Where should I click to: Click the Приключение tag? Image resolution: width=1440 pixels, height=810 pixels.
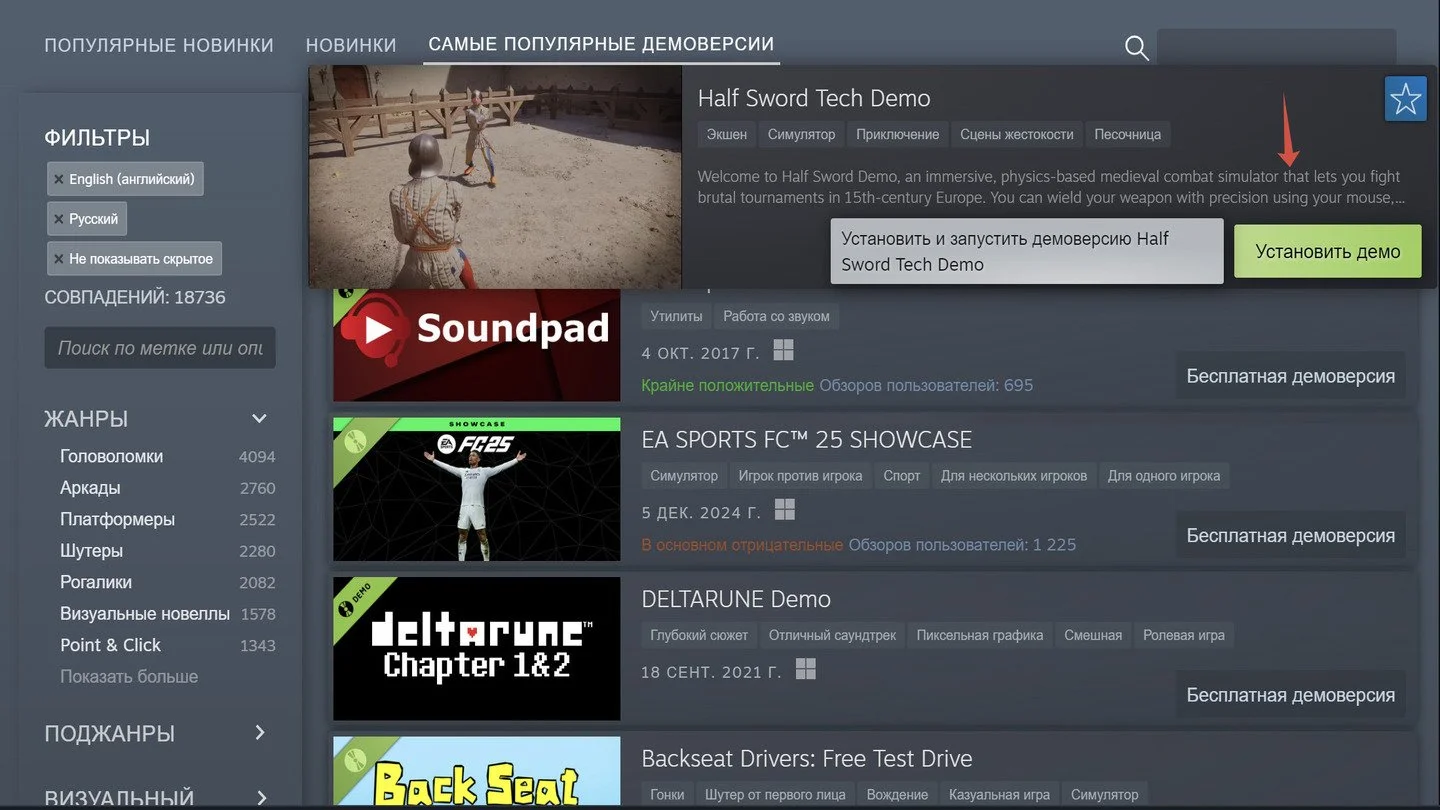coord(898,134)
